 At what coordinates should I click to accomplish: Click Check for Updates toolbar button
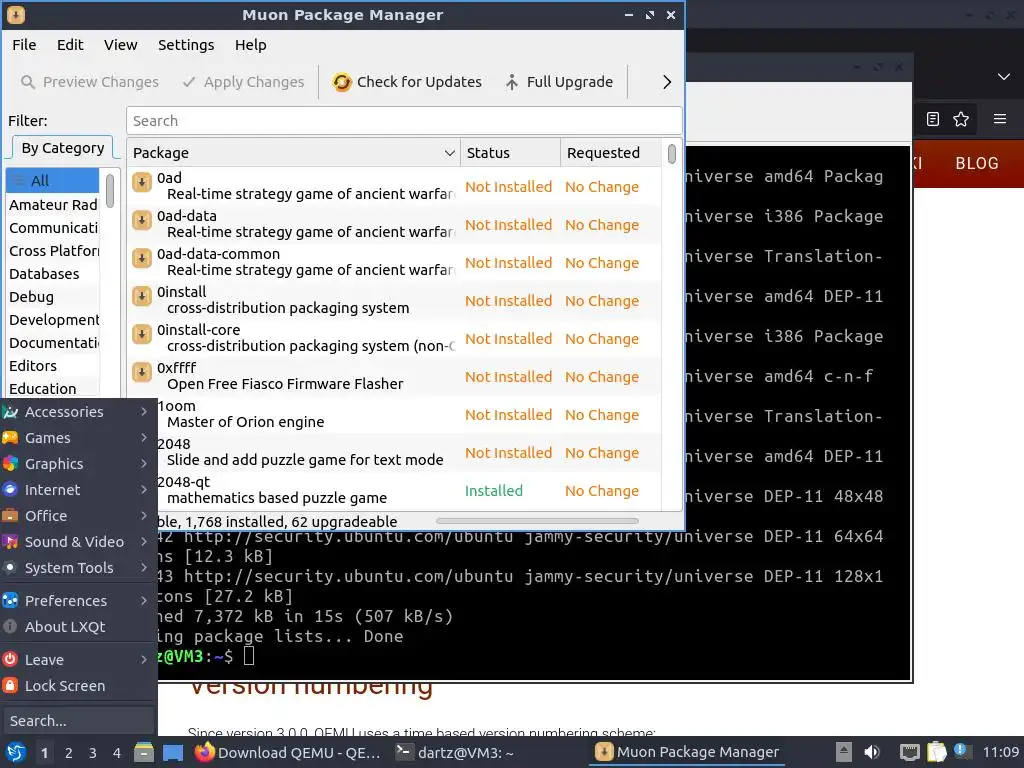click(x=407, y=82)
